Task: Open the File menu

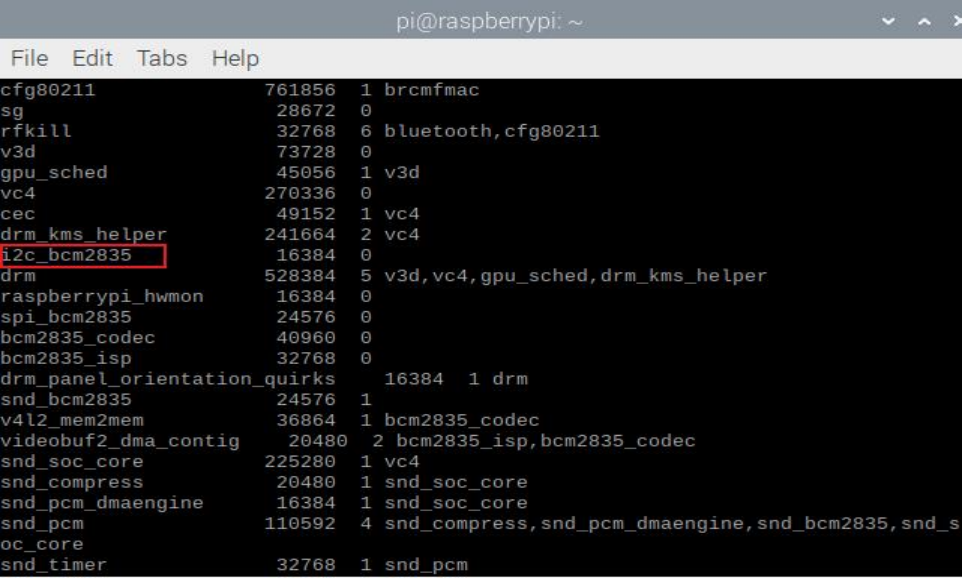Action: point(29,58)
